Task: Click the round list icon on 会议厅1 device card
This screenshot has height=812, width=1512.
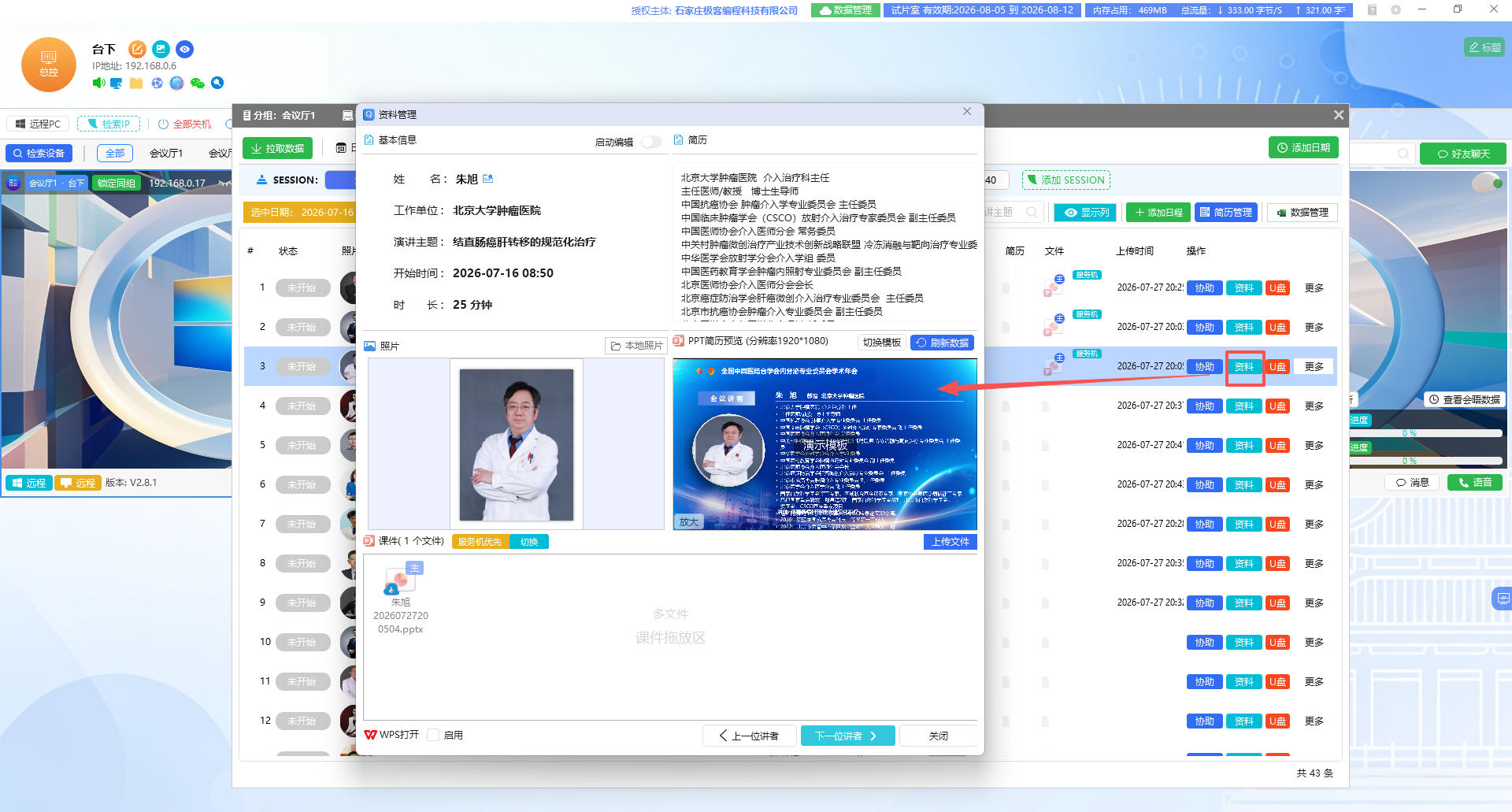Action: pyautogui.click(x=13, y=183)
